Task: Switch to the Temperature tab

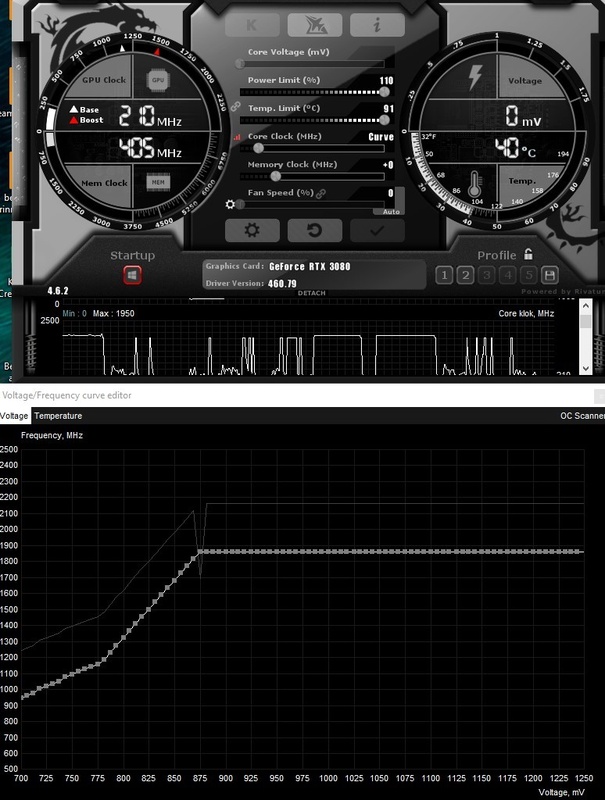Action: click(58, 416)
